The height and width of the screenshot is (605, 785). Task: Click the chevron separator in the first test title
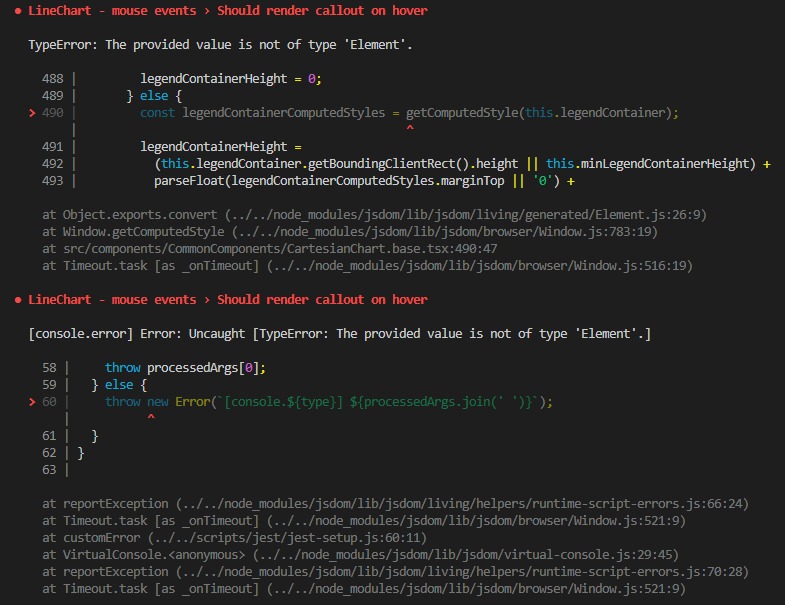coord(207,11)
